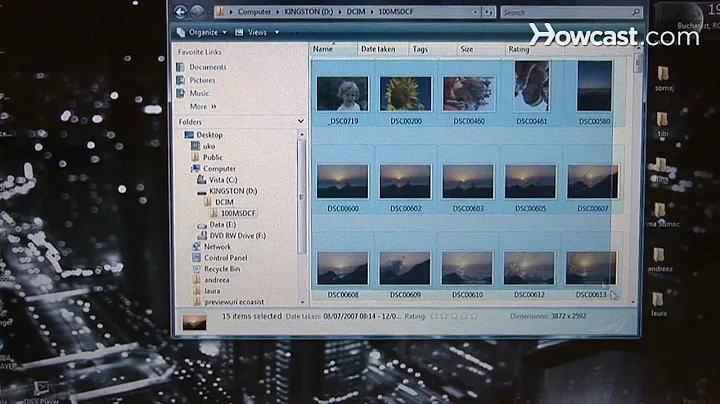Click the file list scroll down arrow
The width and height of the screenshot is (720, 404).
pyautogui.click(x=633, y=302)
